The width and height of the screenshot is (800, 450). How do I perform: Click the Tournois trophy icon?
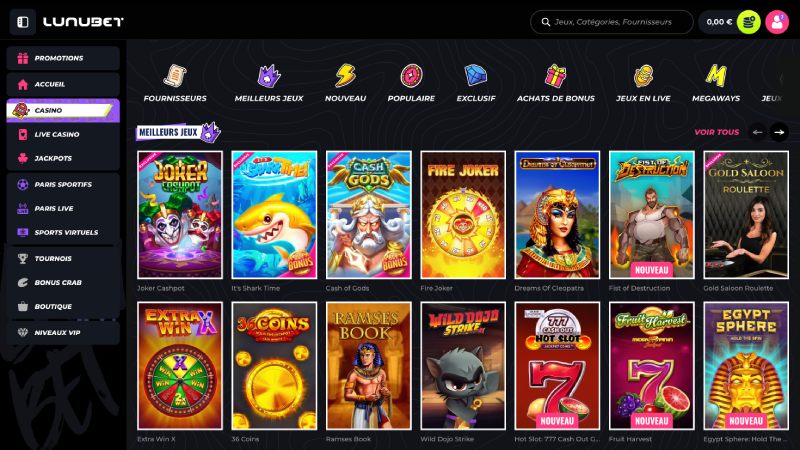22,259
